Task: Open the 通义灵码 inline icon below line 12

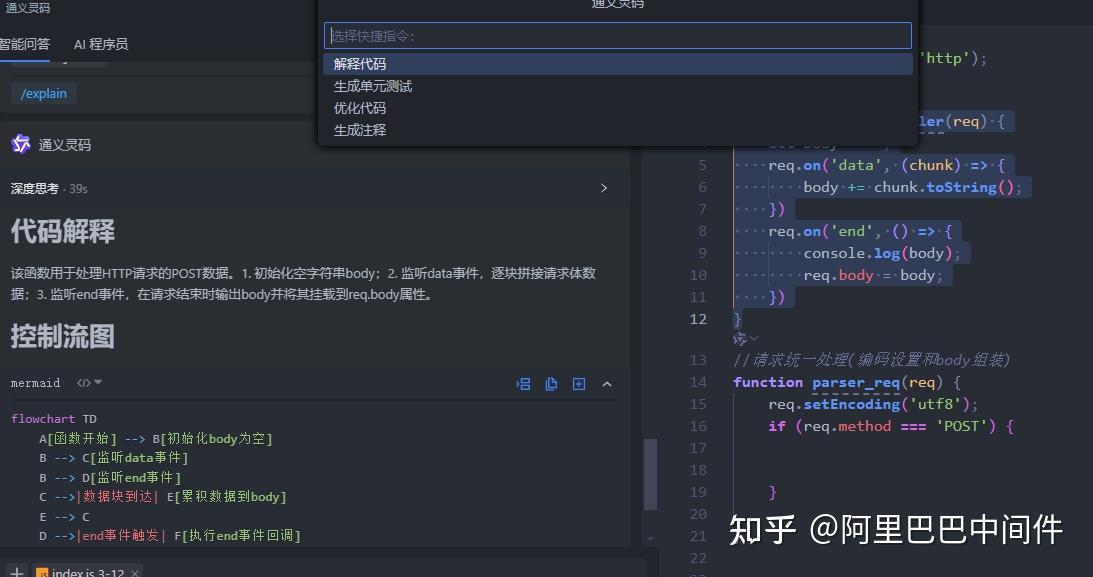Action: point(739,339)
